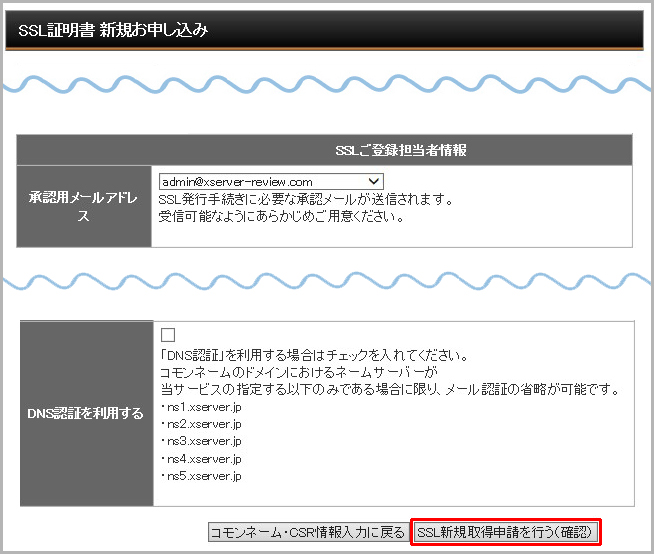
Task: Open the approval email address dropdown
Action: click(x=270, y=181)
